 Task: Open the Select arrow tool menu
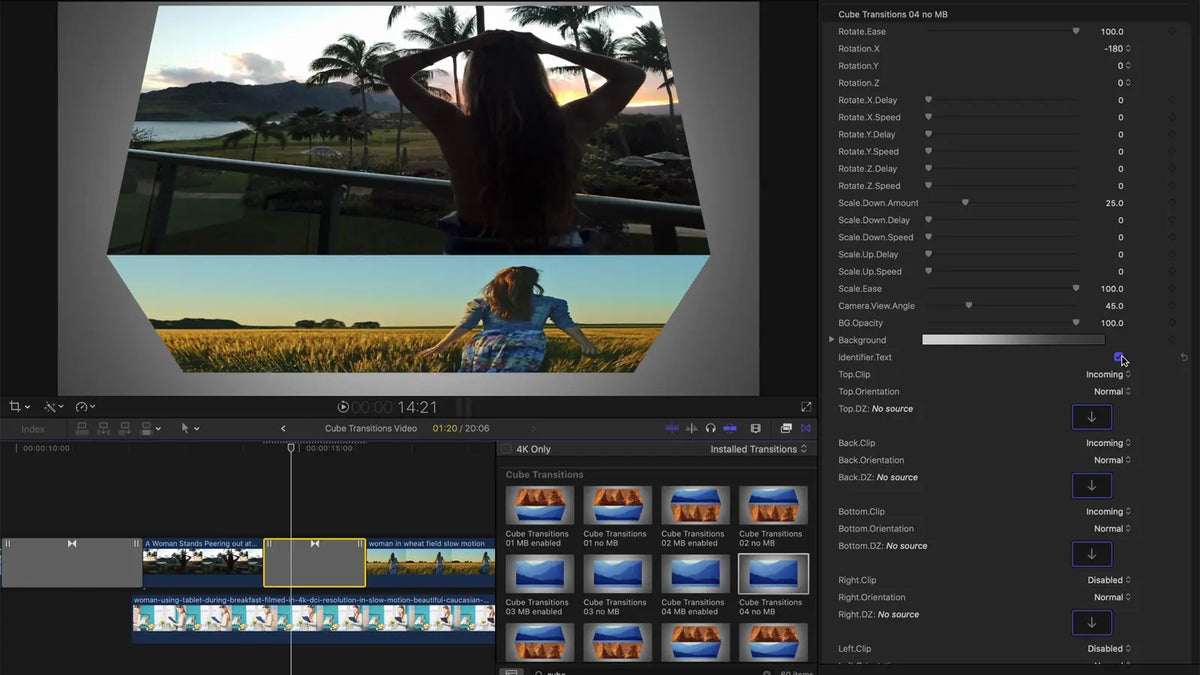pyautogui.click(x=189, y=429)
